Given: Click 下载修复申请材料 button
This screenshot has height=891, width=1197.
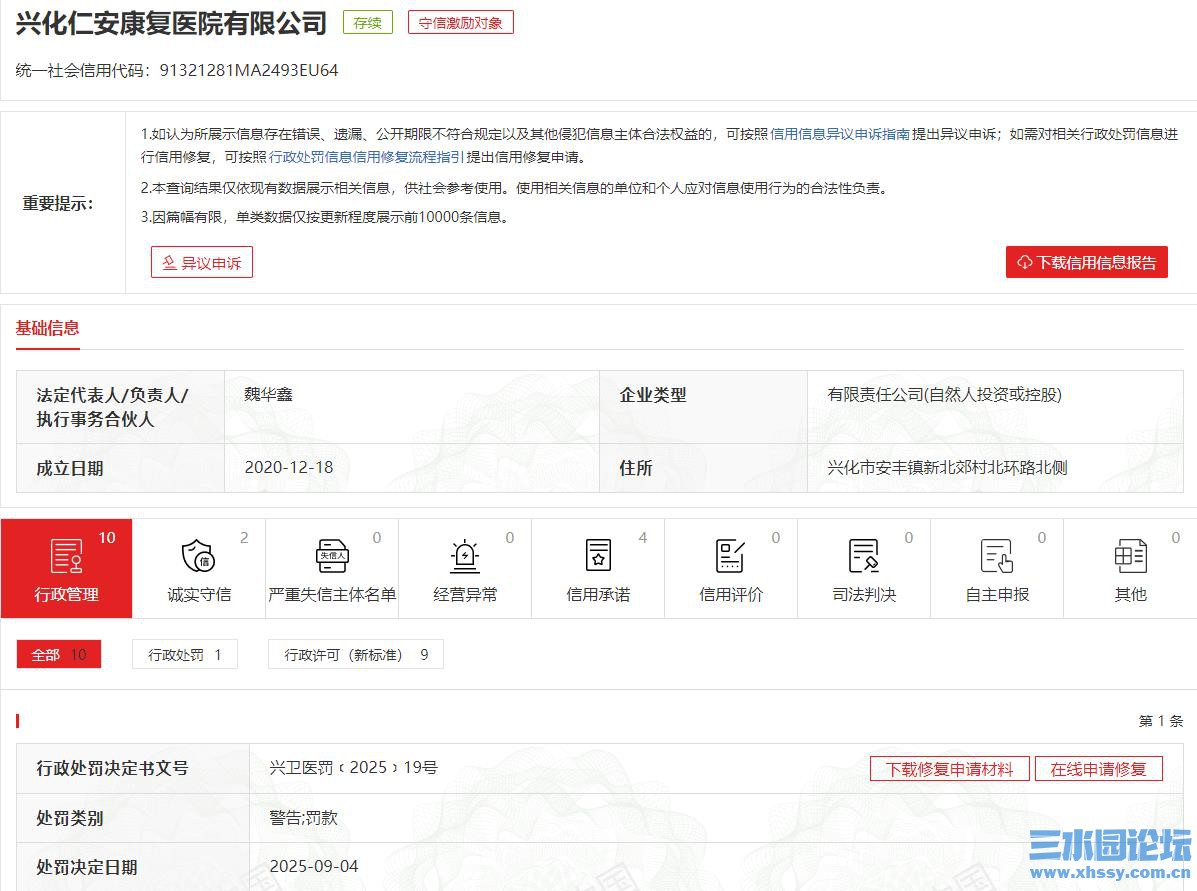Looking at the screenshot, I should 950,769.
